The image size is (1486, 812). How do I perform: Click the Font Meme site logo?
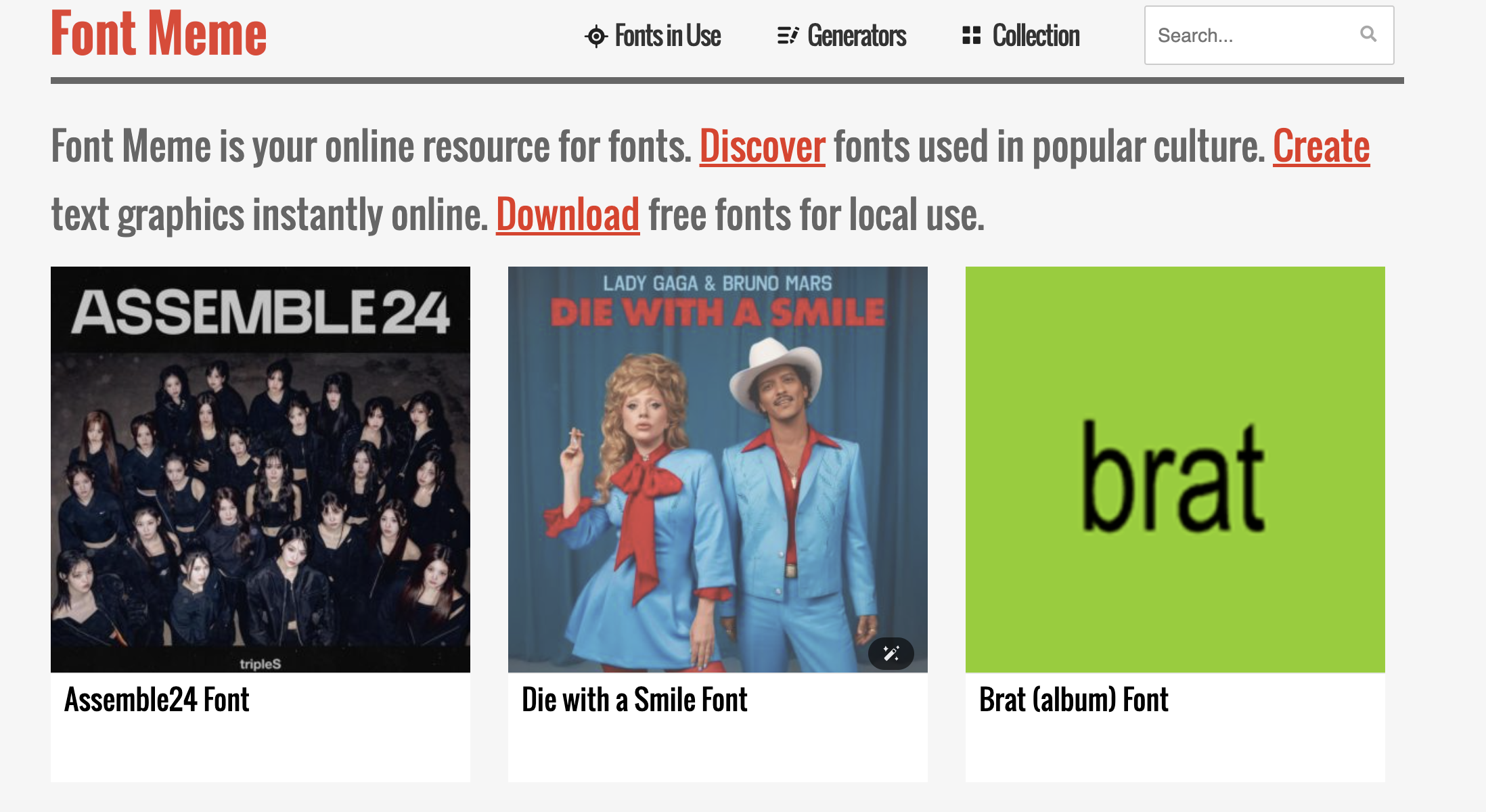coord(159,34)
